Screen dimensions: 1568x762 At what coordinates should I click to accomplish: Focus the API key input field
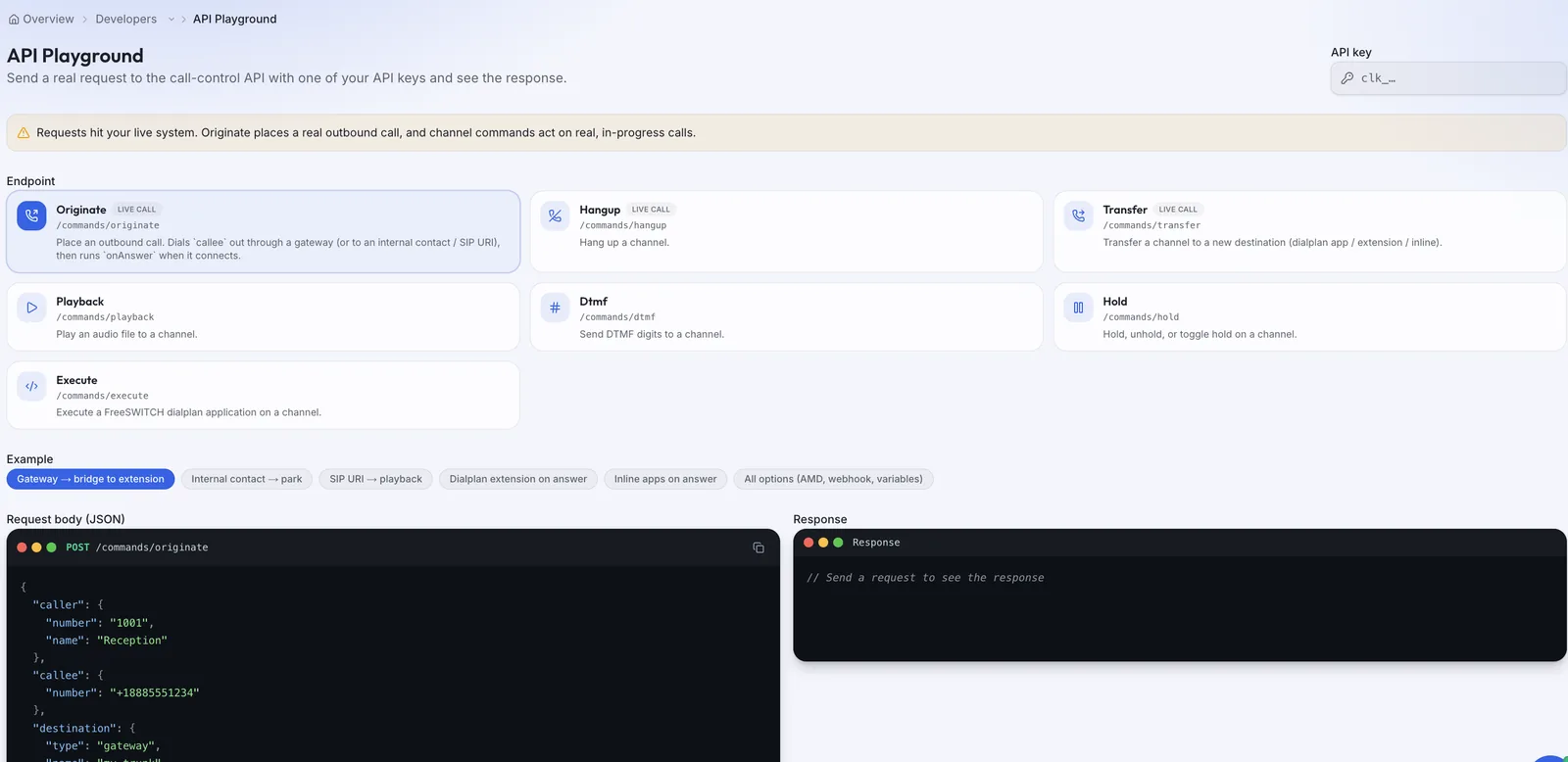pos(1448,78)
